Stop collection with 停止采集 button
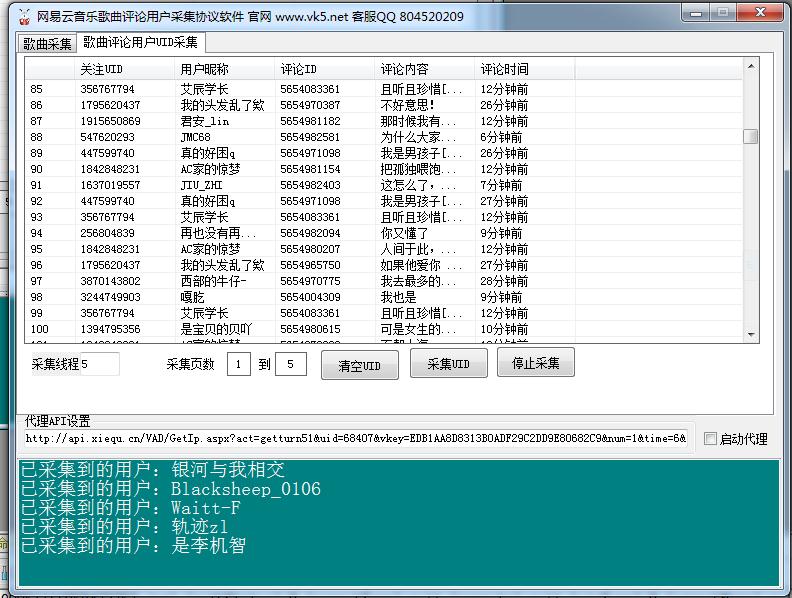The image size is (792, 598). point(535,364)
